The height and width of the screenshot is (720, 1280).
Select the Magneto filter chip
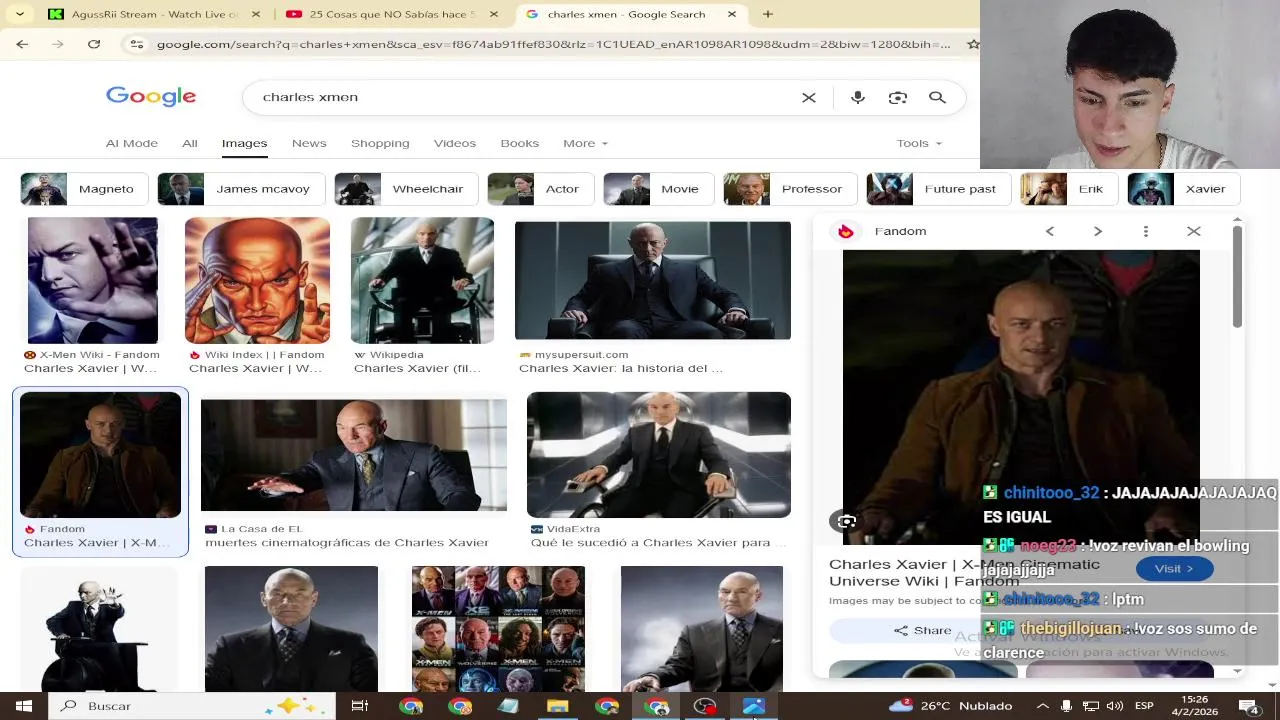point(84,189)
